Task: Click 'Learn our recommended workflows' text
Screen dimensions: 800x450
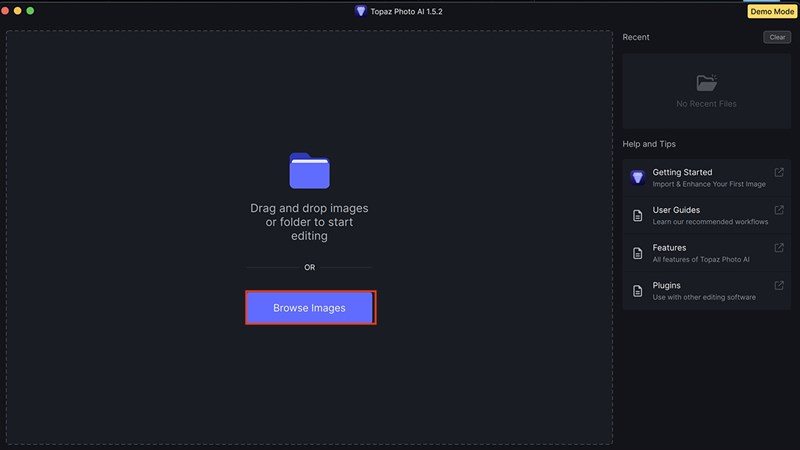Action: [710, 222]
